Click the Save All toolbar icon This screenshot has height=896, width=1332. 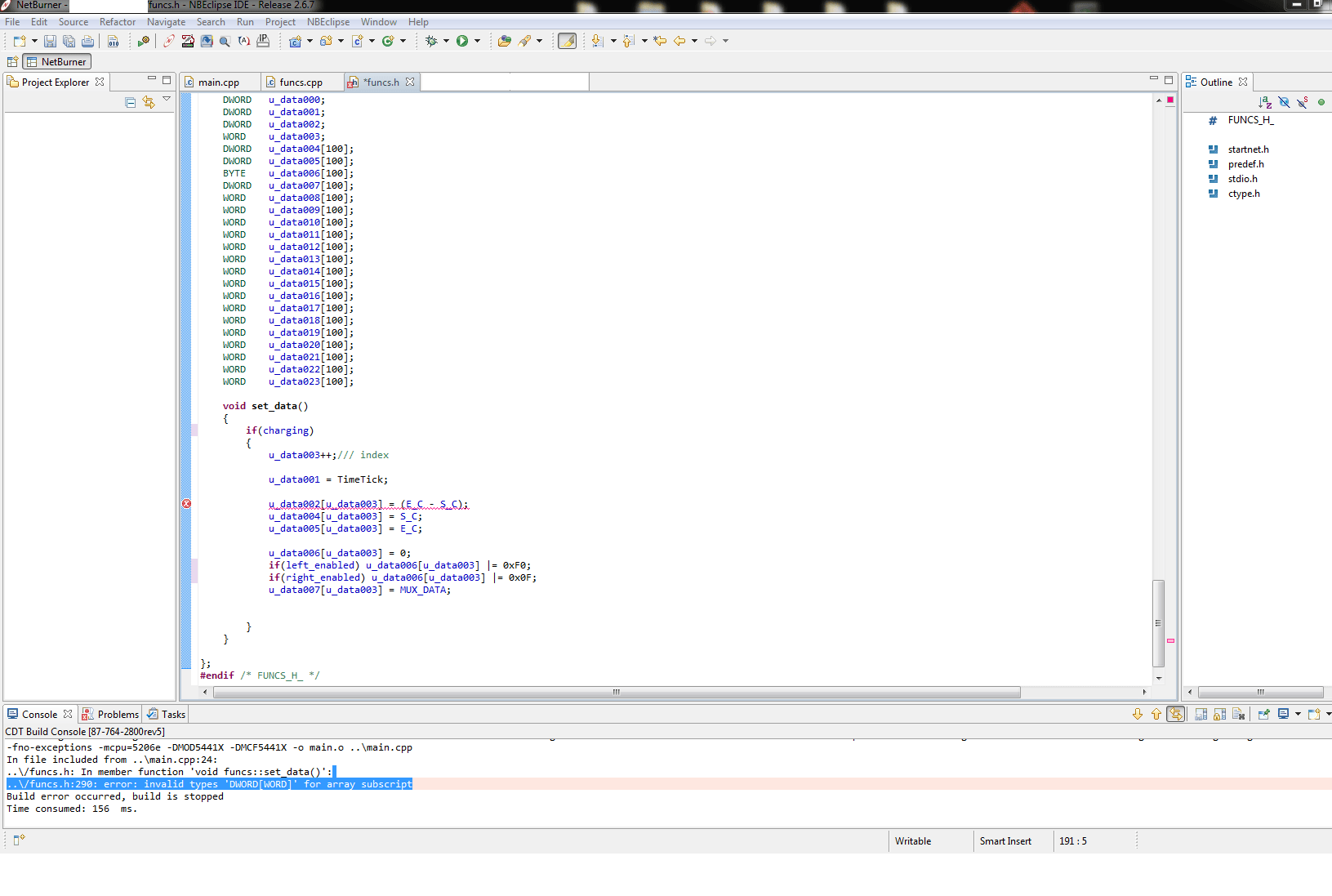click(69, 41)
